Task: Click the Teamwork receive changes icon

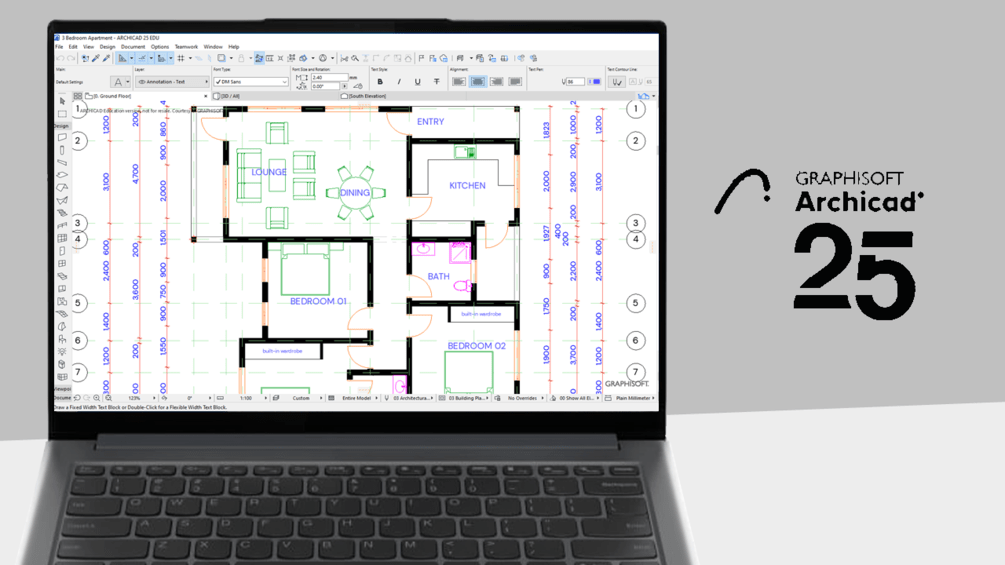Action: click(x=533, y=58)
